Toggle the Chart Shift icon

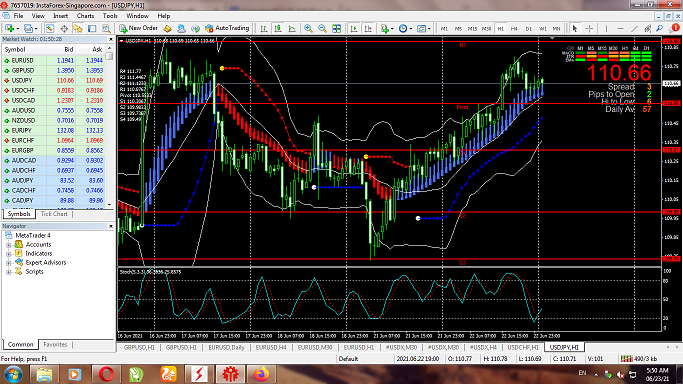[368, 28]
